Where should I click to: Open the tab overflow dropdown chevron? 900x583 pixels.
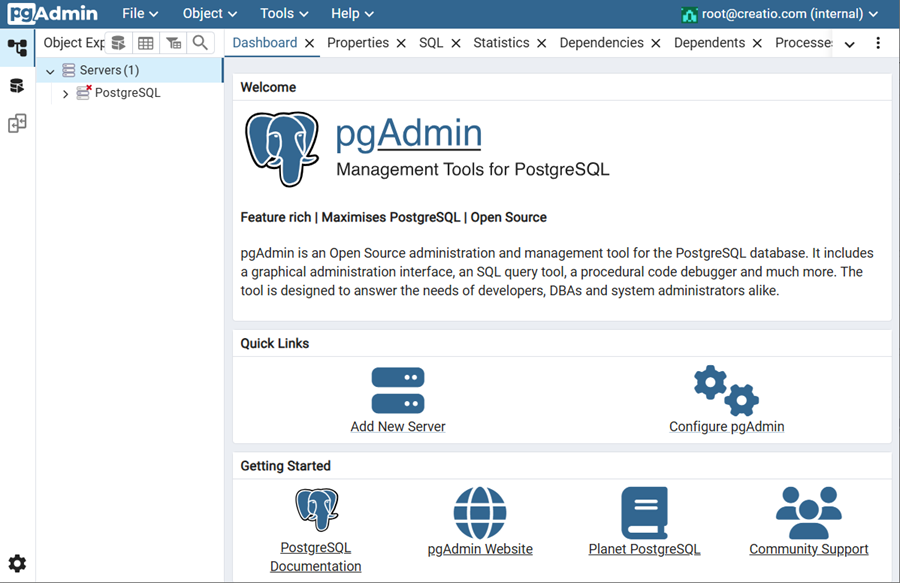pyautogui.click(x=850, y=44)
